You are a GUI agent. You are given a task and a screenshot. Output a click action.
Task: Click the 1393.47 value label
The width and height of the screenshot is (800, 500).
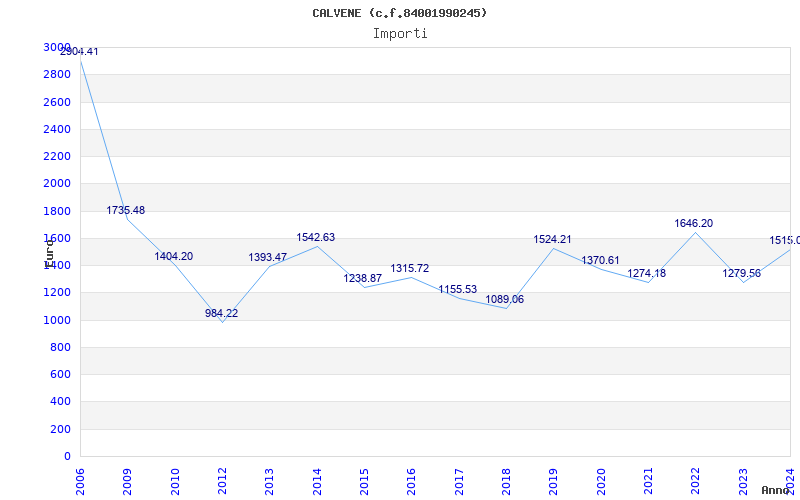point(267,257)
